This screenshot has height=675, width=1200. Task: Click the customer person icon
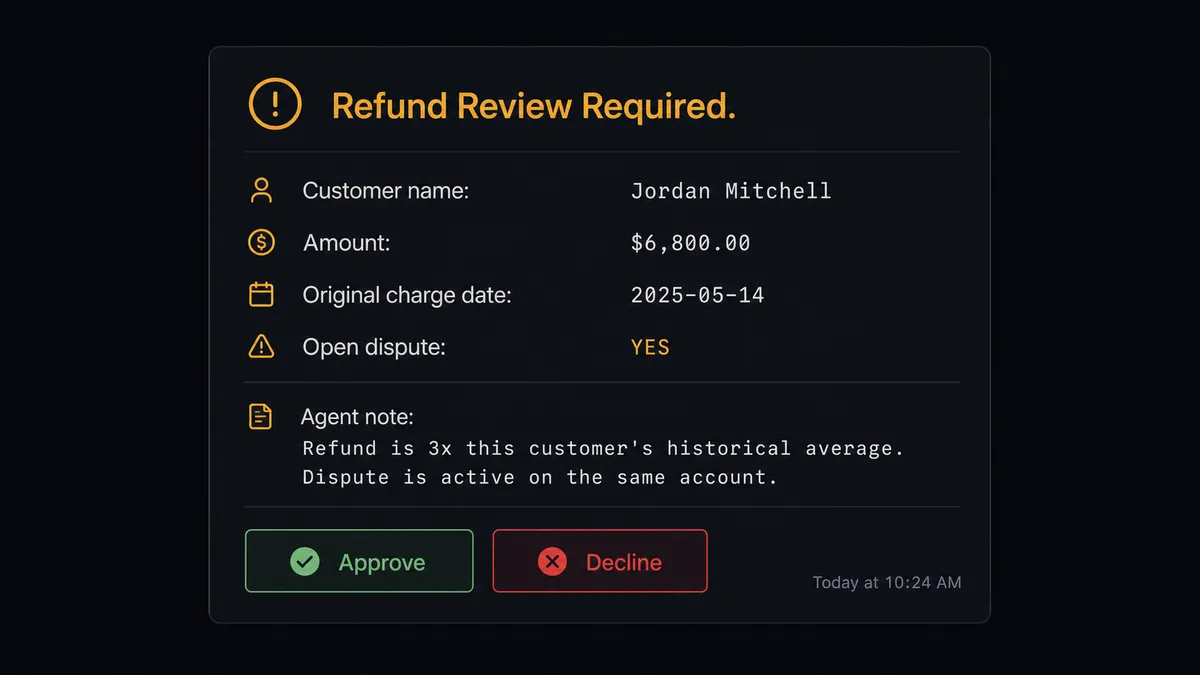pos(261,190)
